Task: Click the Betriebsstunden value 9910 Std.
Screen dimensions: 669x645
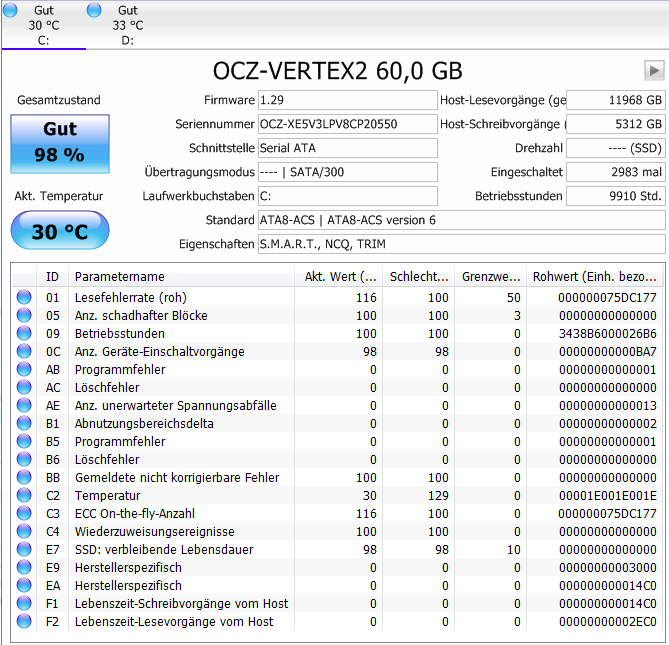Action: [616, 196]
